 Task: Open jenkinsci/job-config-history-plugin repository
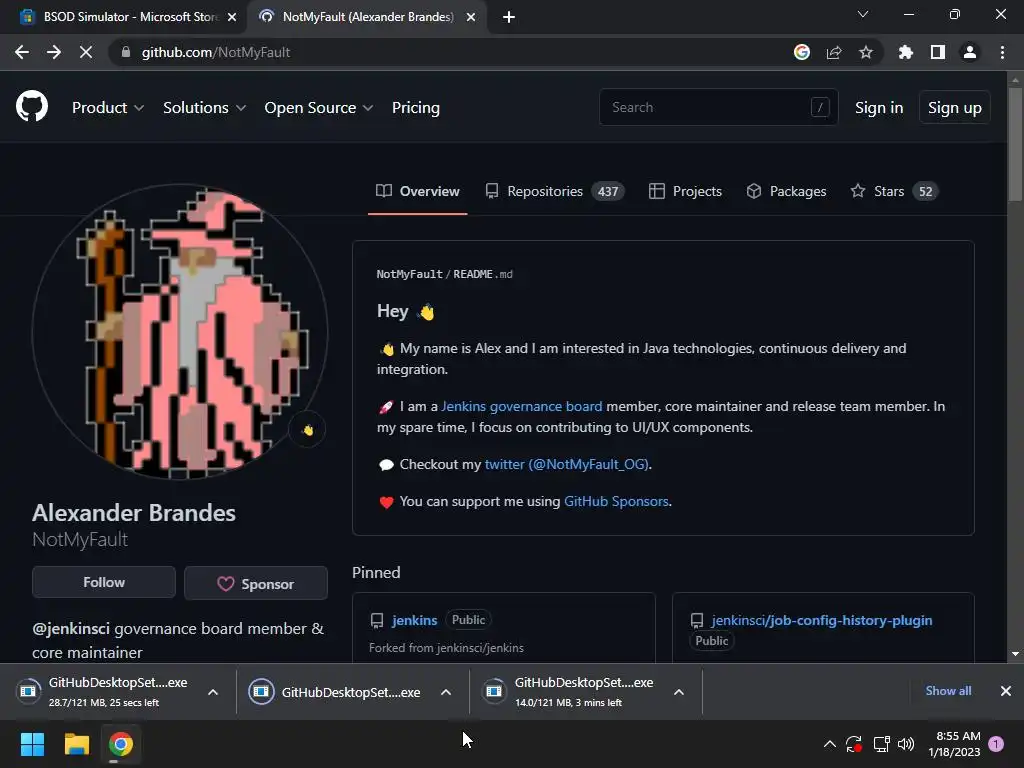(x=822, y=620)
